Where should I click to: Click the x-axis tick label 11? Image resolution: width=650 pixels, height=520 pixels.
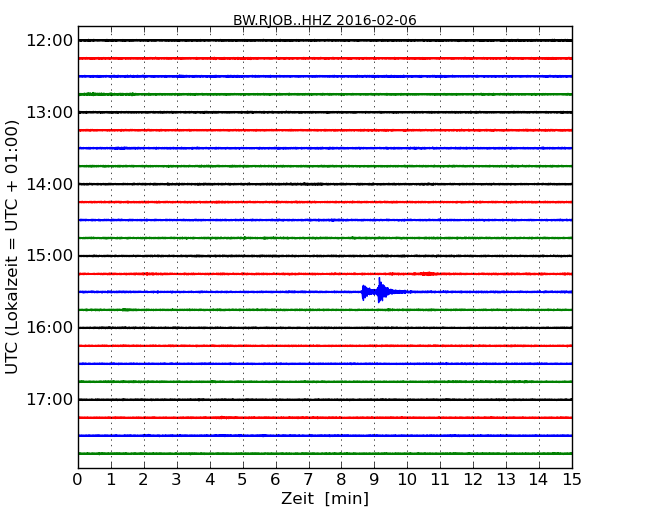(x=440, y=479)
